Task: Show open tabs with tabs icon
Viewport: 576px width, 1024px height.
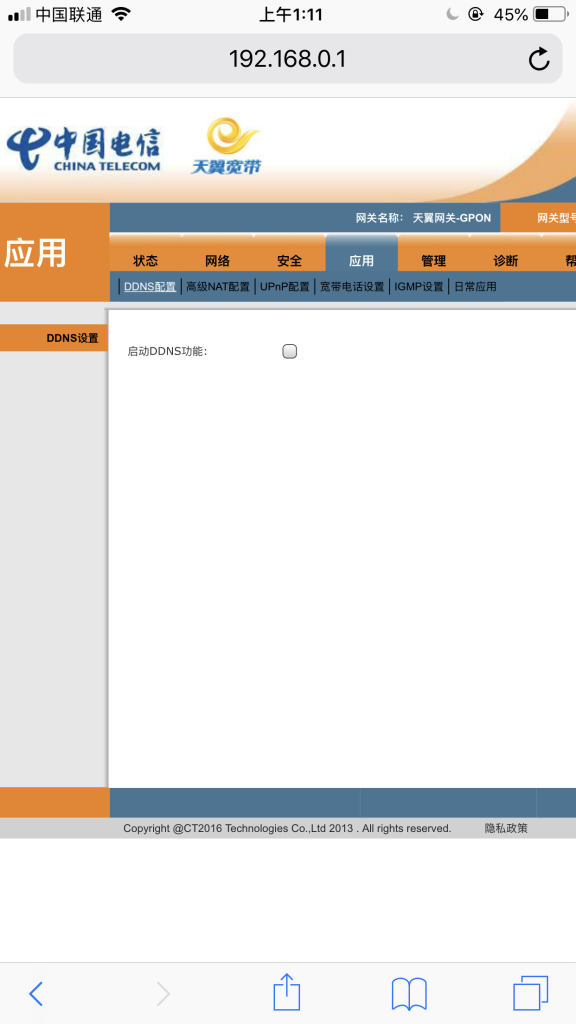Action: coord(530,993)
